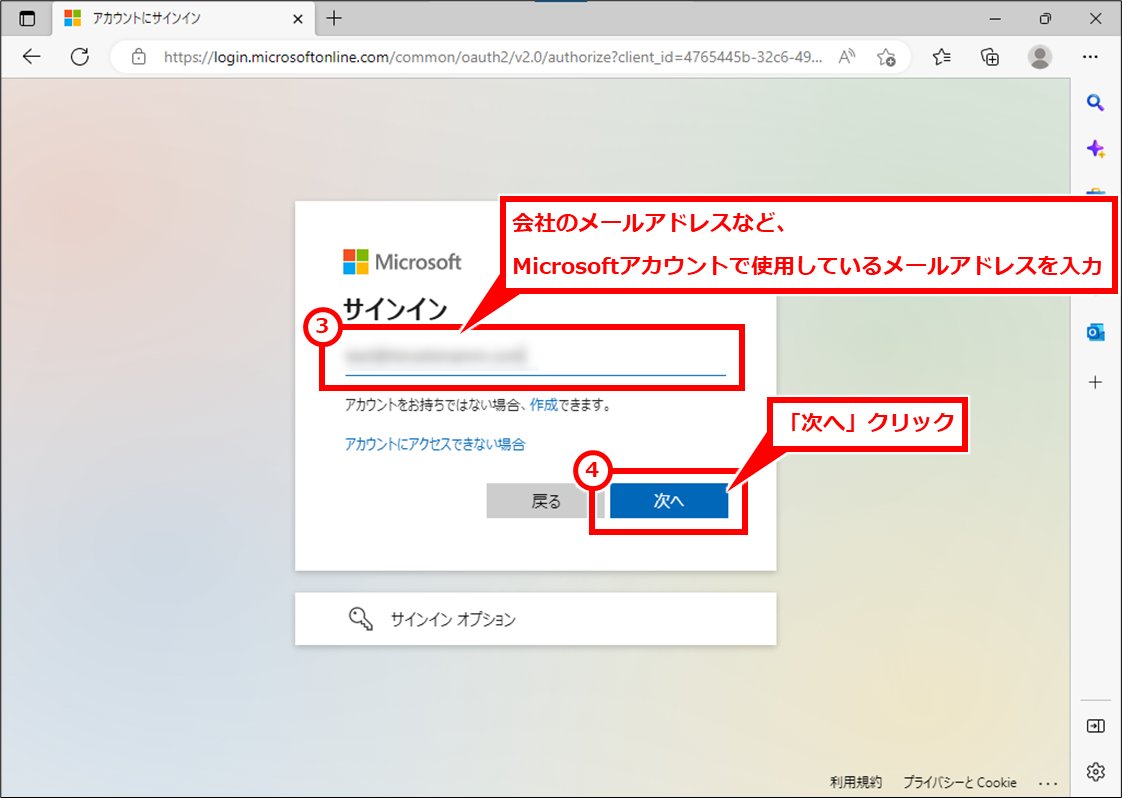Select the アカウントにサインイン tab

pos(183,19)
